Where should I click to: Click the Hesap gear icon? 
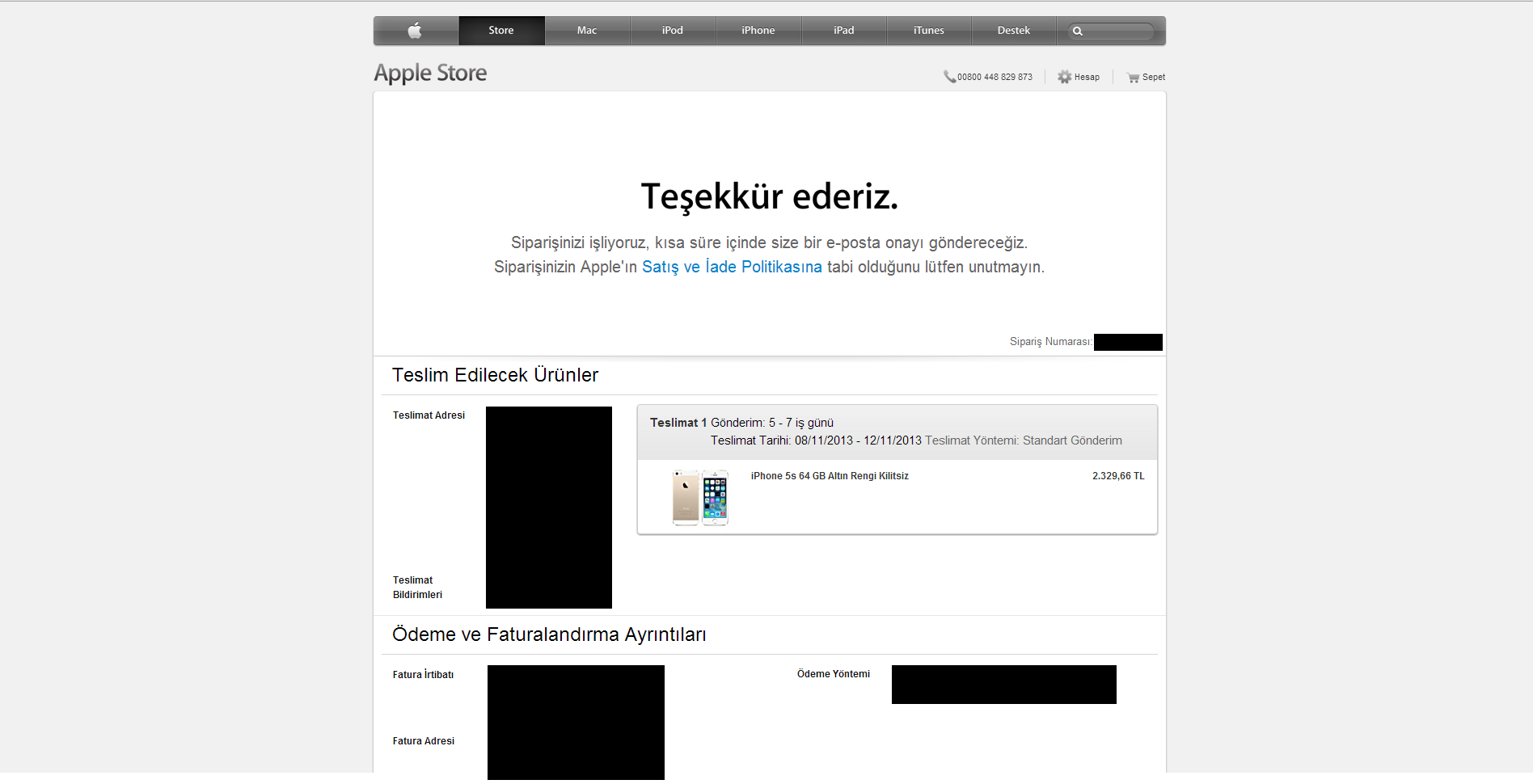pyautogui.click(x=1065, y=77)
